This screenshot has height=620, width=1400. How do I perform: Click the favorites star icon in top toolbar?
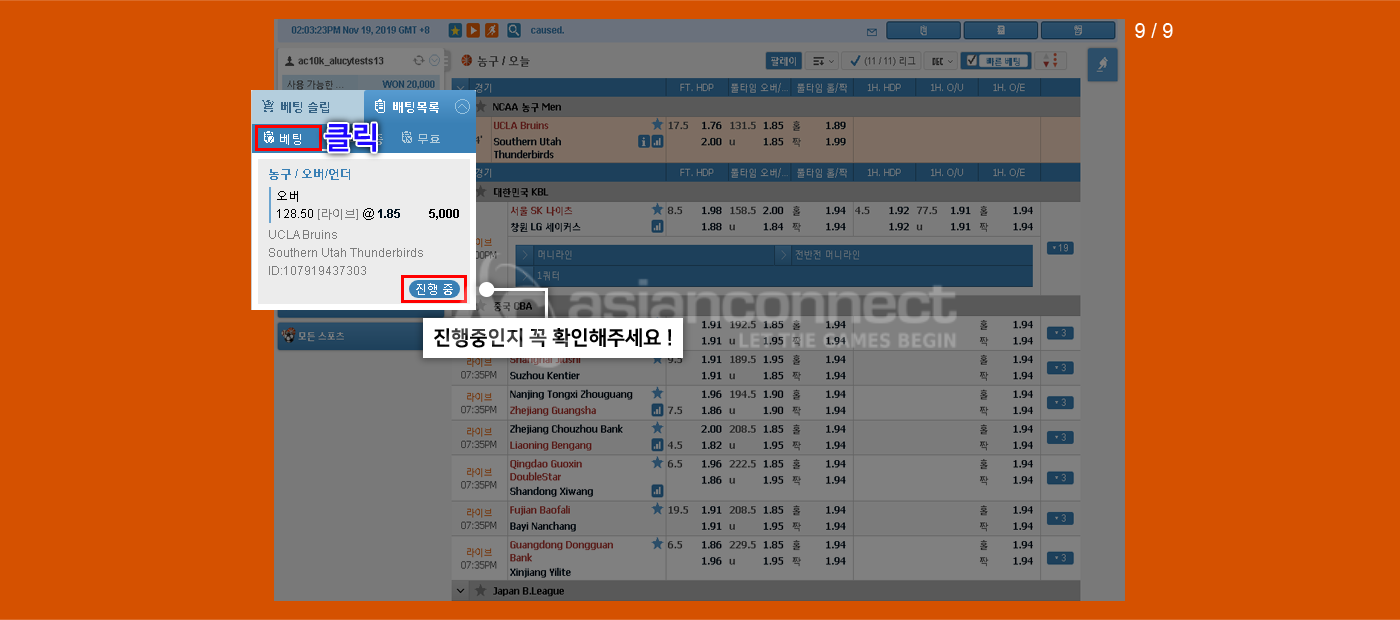pos(455,30)
